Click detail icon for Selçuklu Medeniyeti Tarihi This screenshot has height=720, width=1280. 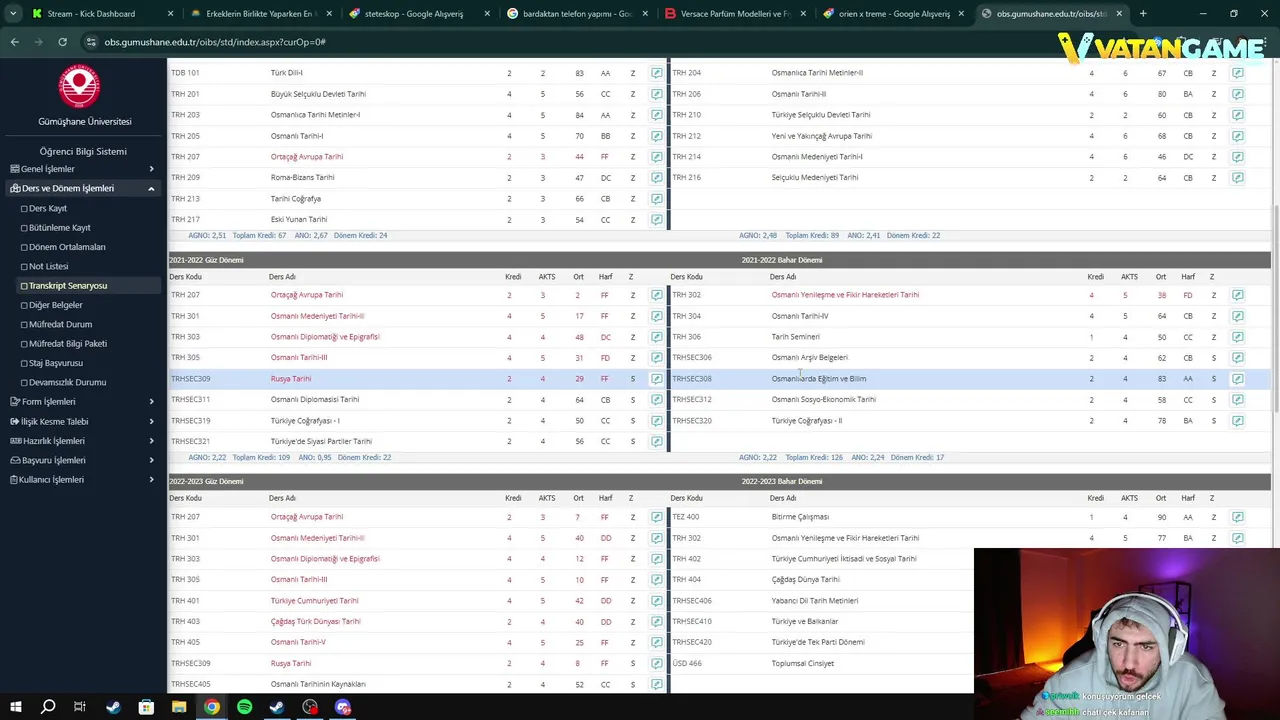[x=1237, y=178]
